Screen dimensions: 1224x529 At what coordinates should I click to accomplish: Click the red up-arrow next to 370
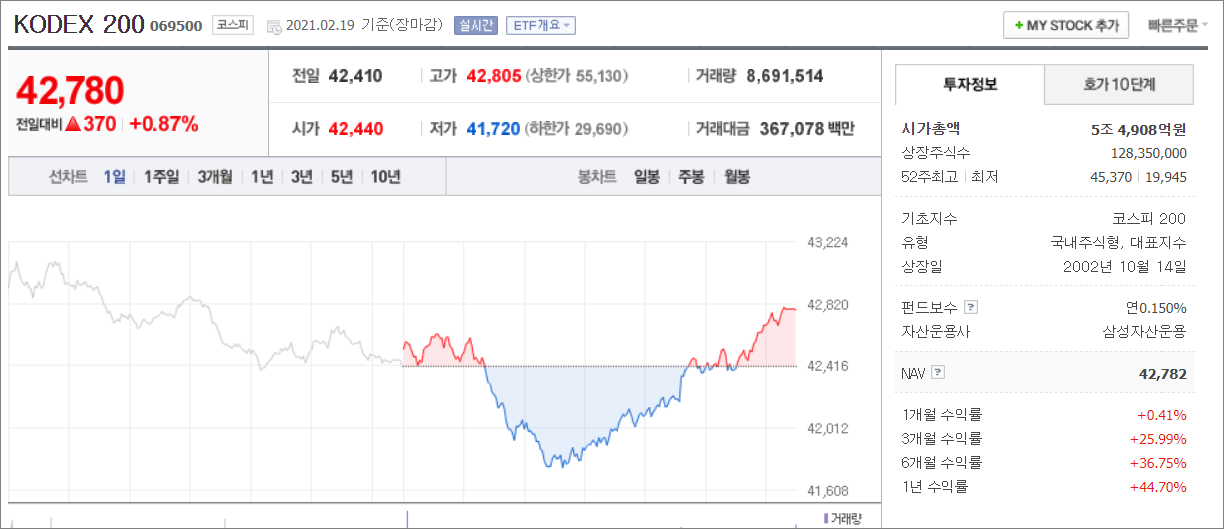[71, 124]
